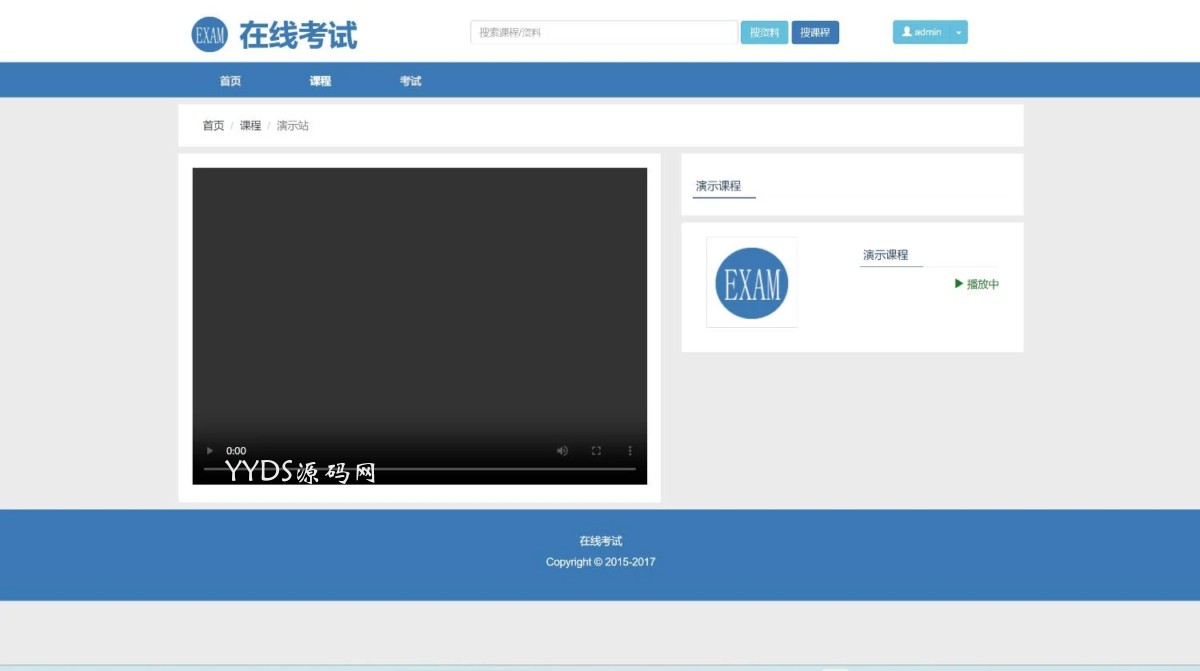
Task: Play the course video
Action: (x=210, y=451)
